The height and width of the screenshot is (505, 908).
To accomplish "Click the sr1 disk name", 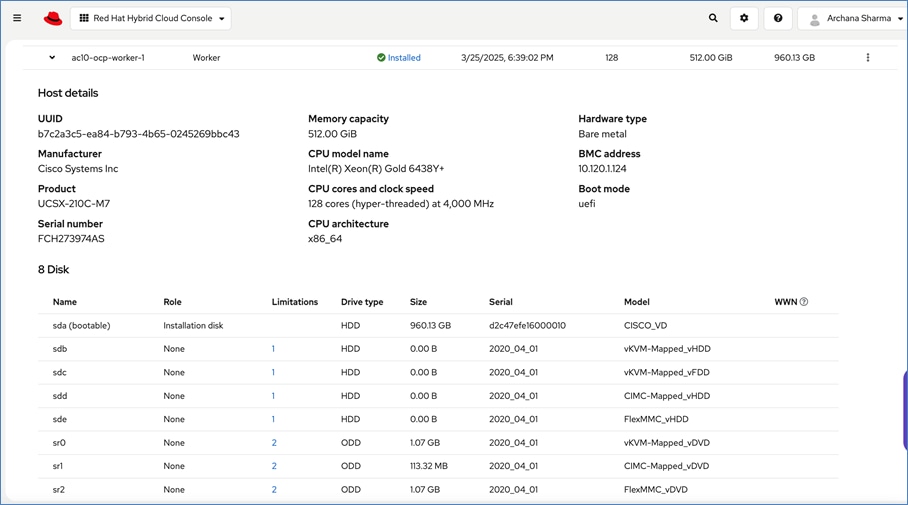I will tap(58, 466).
